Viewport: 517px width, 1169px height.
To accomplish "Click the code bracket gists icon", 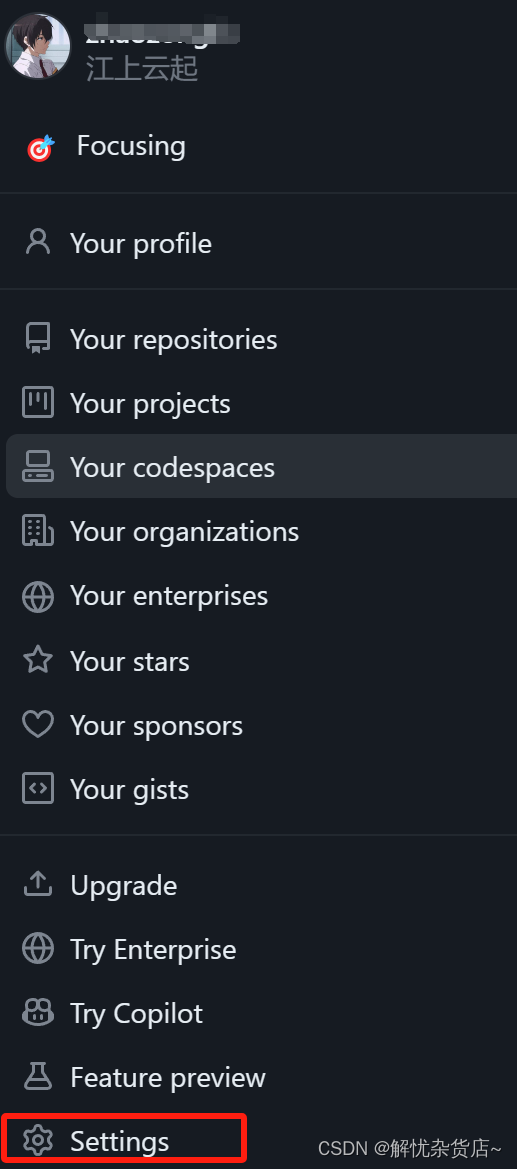I will pos(37,789).
